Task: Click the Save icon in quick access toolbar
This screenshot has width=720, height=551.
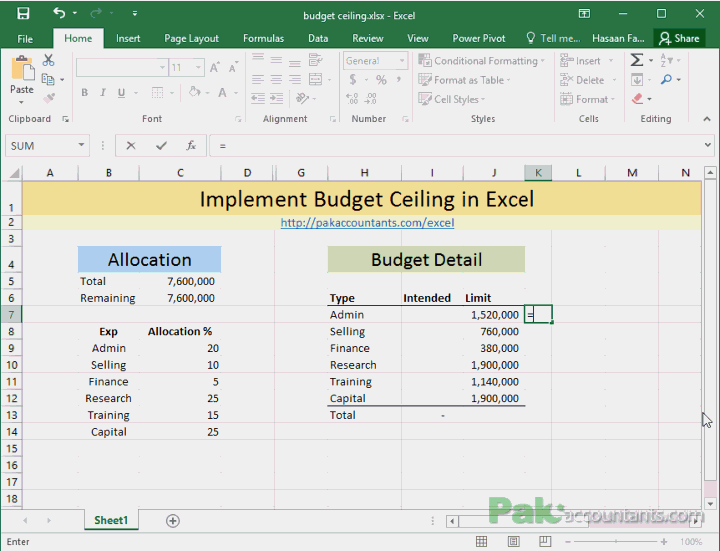Action: click(23, 13)
